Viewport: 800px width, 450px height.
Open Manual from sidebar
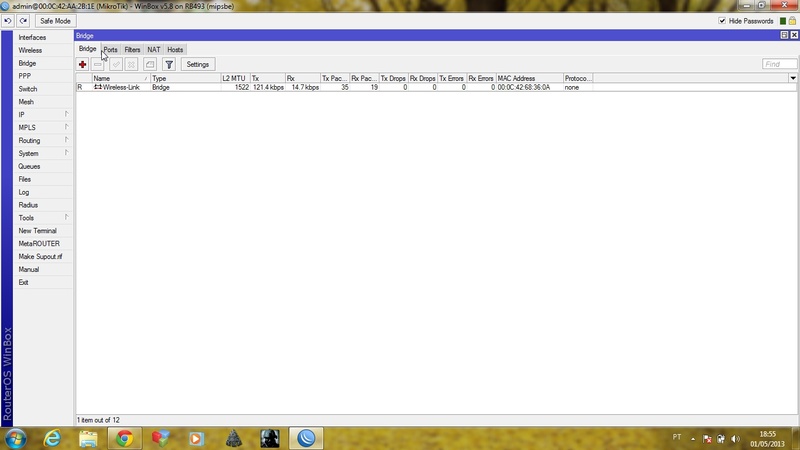click(x=43, y=269)
